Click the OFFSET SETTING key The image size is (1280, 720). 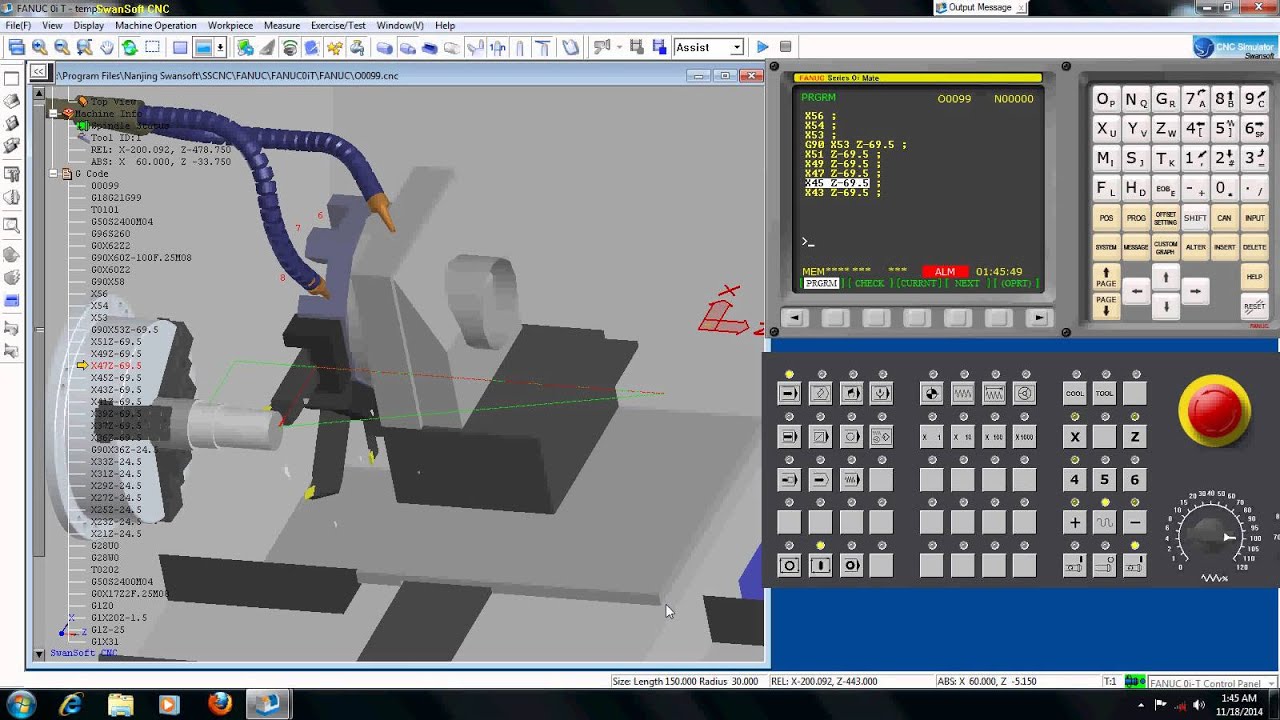(x=1165, y=218)
